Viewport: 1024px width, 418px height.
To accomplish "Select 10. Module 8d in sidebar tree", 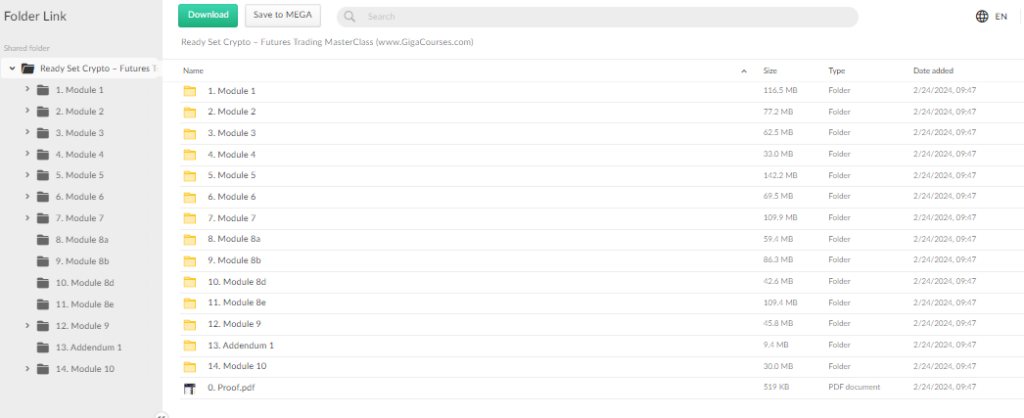I will click(x=84, y=283).
